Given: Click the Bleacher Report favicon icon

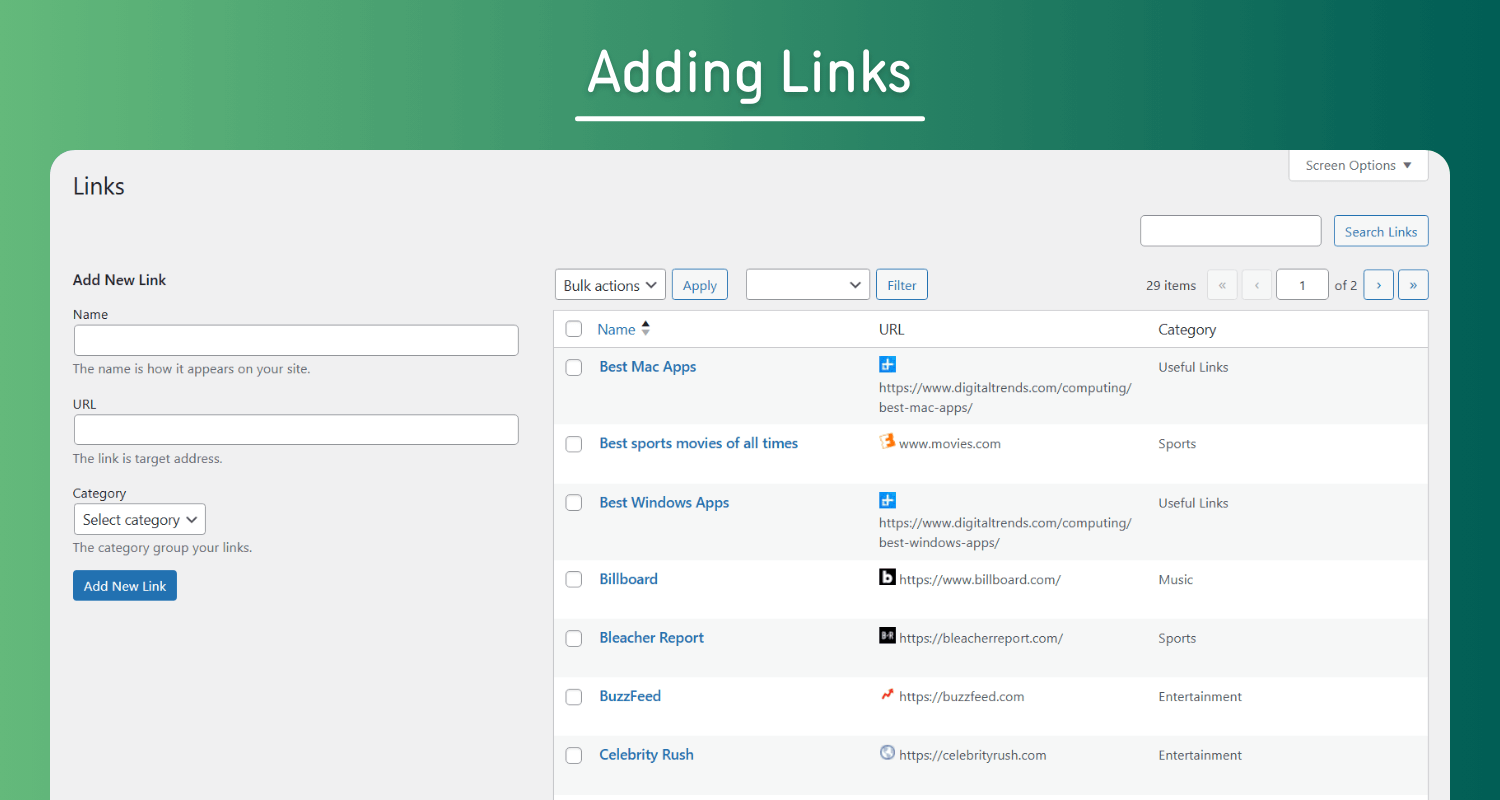Looking at the screenshot, I should [x=887, y=635].
